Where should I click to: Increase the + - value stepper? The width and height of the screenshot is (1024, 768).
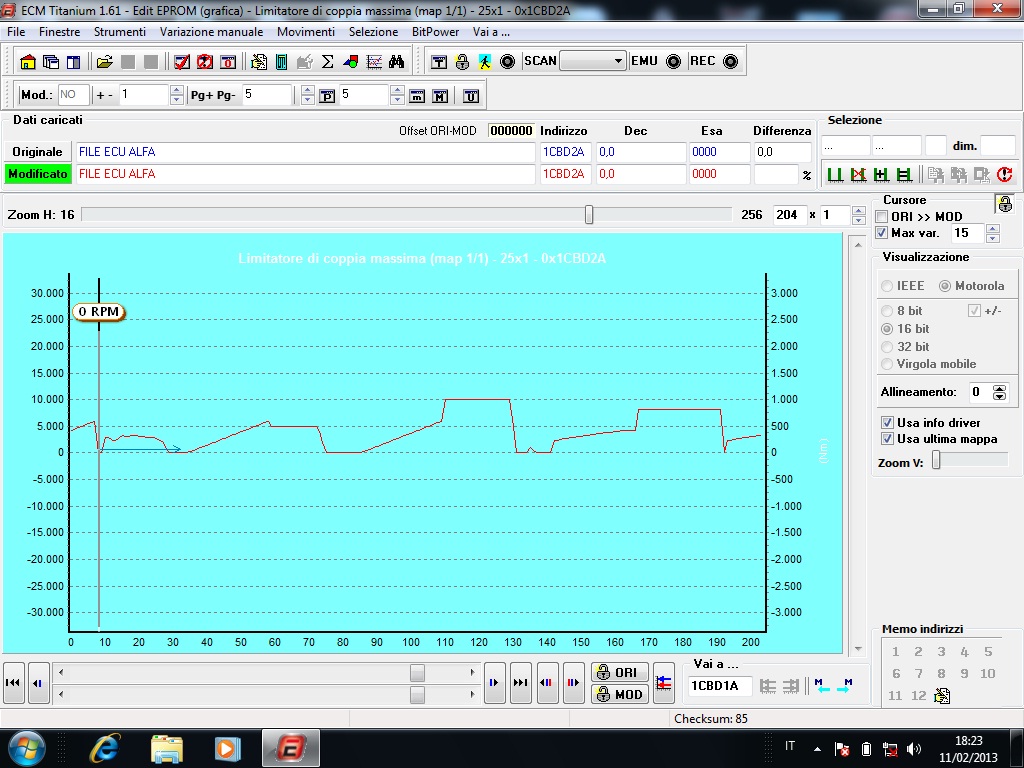point(176,90)
